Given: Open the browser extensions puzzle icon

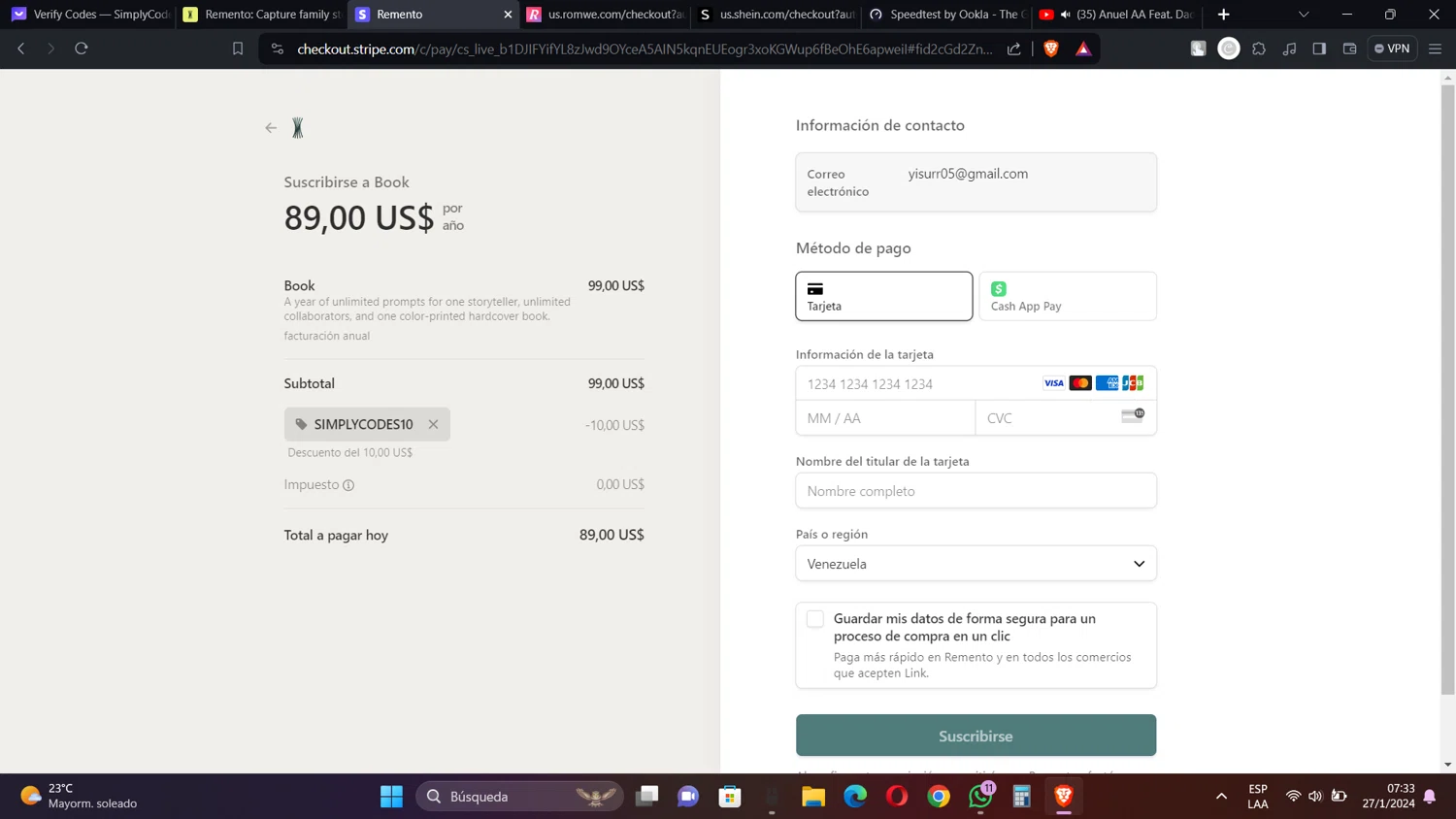Looking at the screenshot, I should tap(1259, 49).
